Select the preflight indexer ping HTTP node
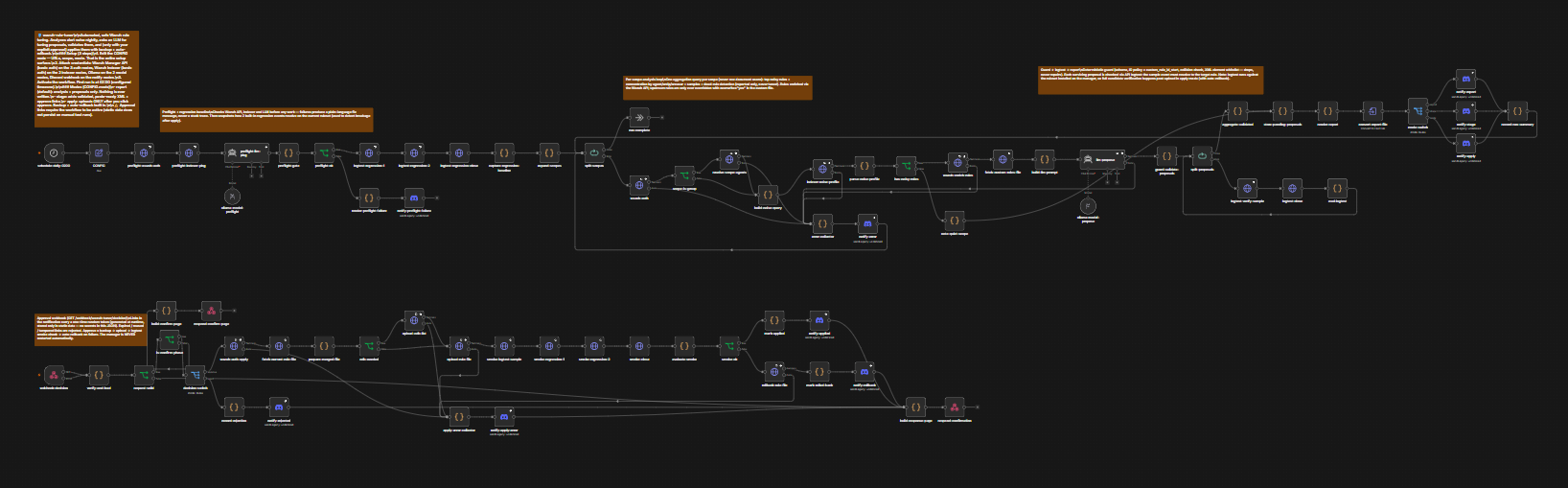1568x488 pixels. click(189, 152)
